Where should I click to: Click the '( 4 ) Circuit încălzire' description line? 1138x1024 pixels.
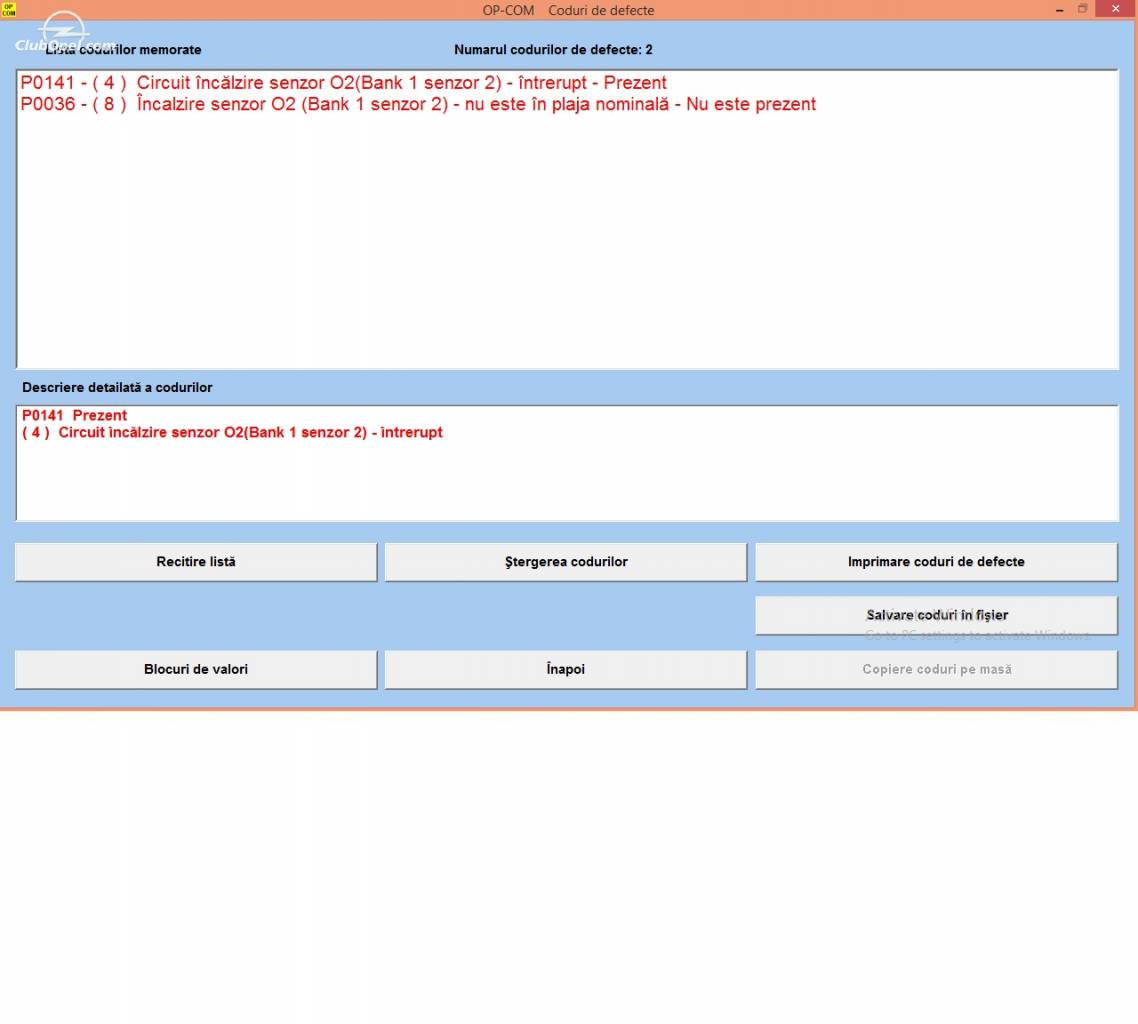[x=232, y=433]
